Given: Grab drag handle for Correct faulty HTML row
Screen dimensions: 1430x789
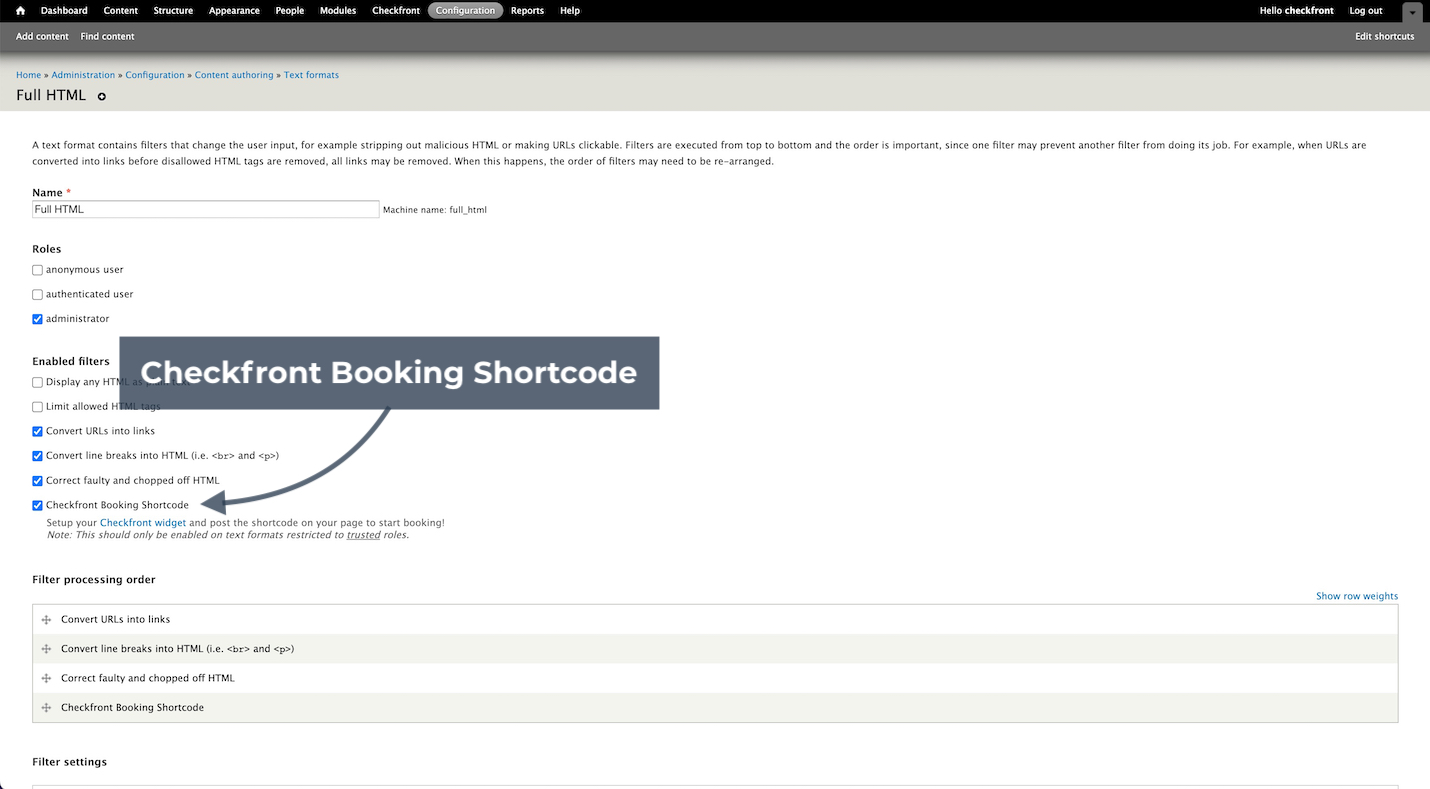Looking at the screenshot, I should coord(46,678).
